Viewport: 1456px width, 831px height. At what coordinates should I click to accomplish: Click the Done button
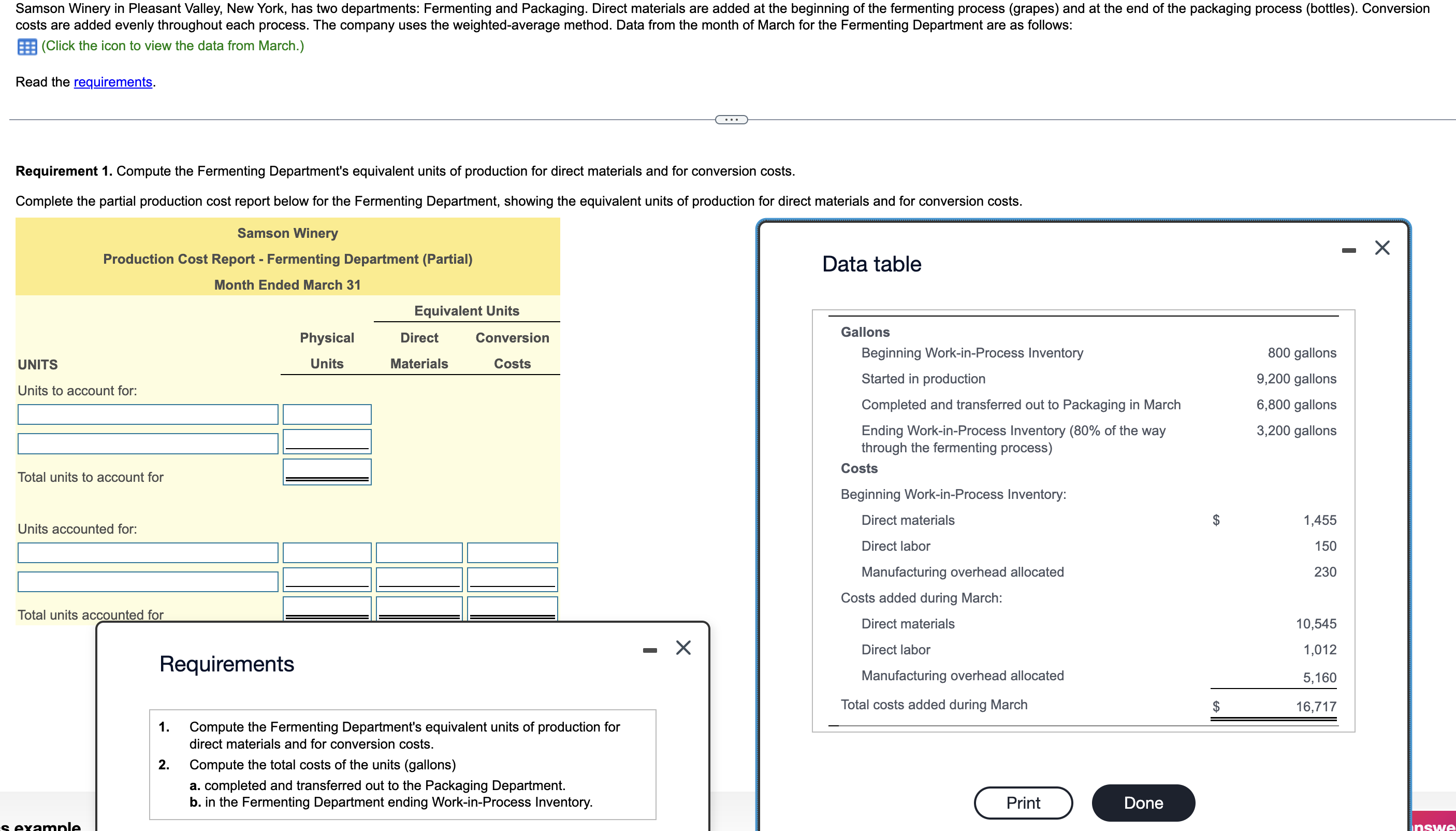pyautogui.click(x=1142, y=802)
